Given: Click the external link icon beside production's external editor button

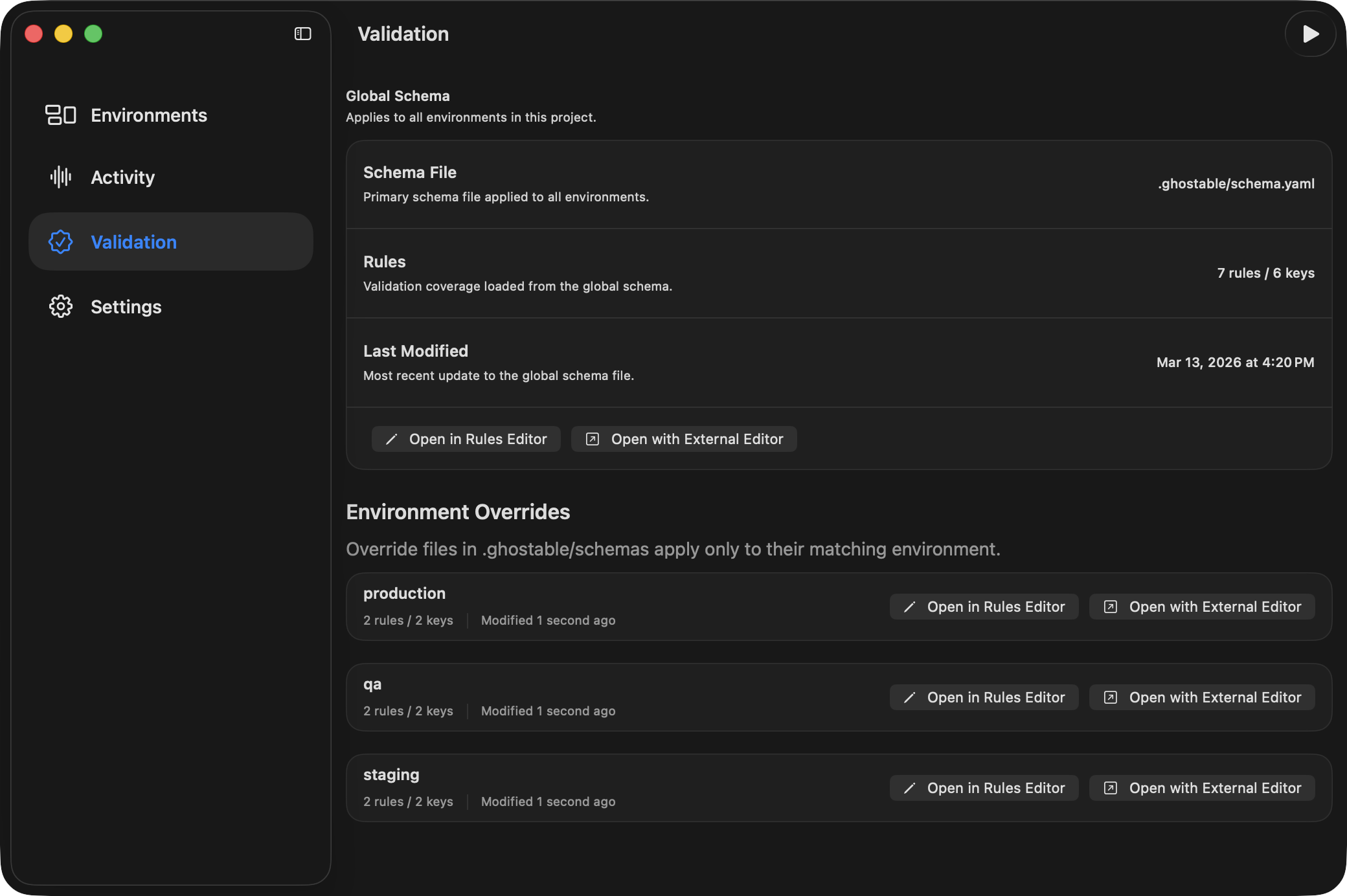Looking at the screenshot, I should [x=1111, y=607].
